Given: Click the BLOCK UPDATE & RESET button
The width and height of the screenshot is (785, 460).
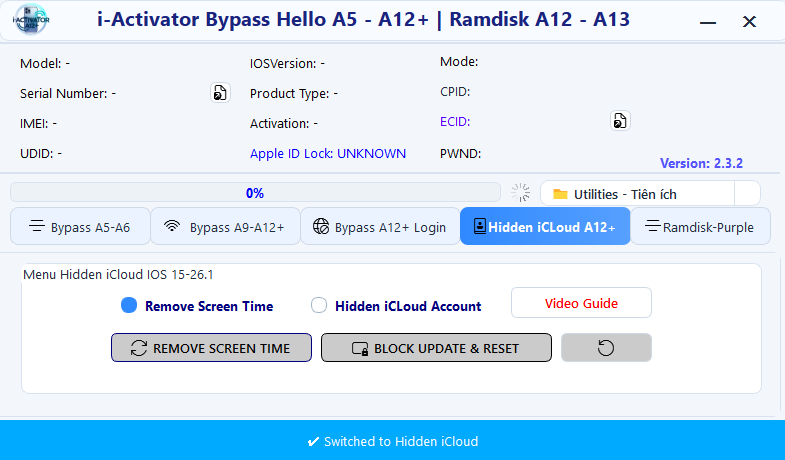Looking at the screenshot, I should pyautogui.click(x=437, y=348).
